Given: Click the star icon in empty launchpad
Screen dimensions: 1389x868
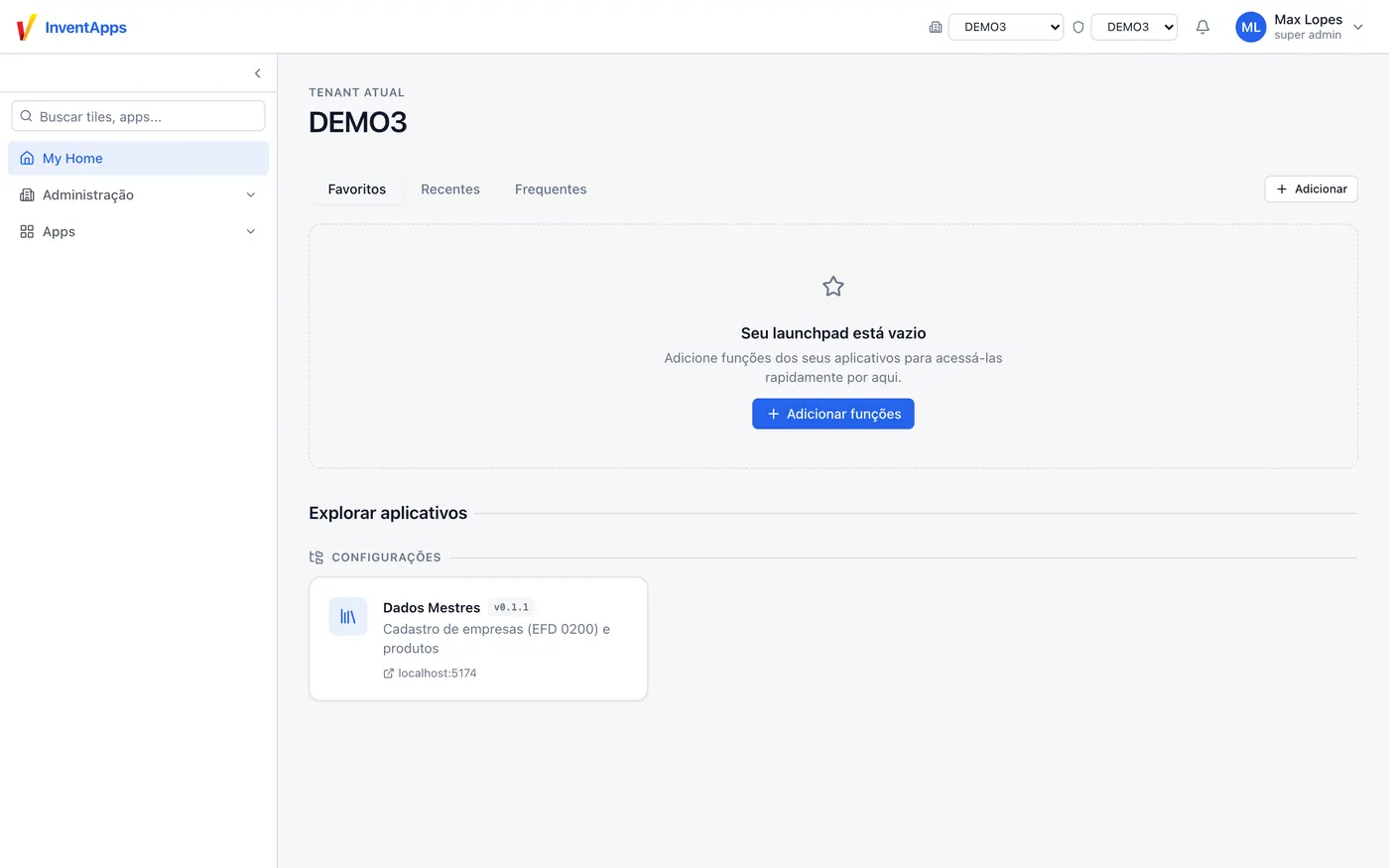Looking at the screenshot, I should click(x=833, y=287).
